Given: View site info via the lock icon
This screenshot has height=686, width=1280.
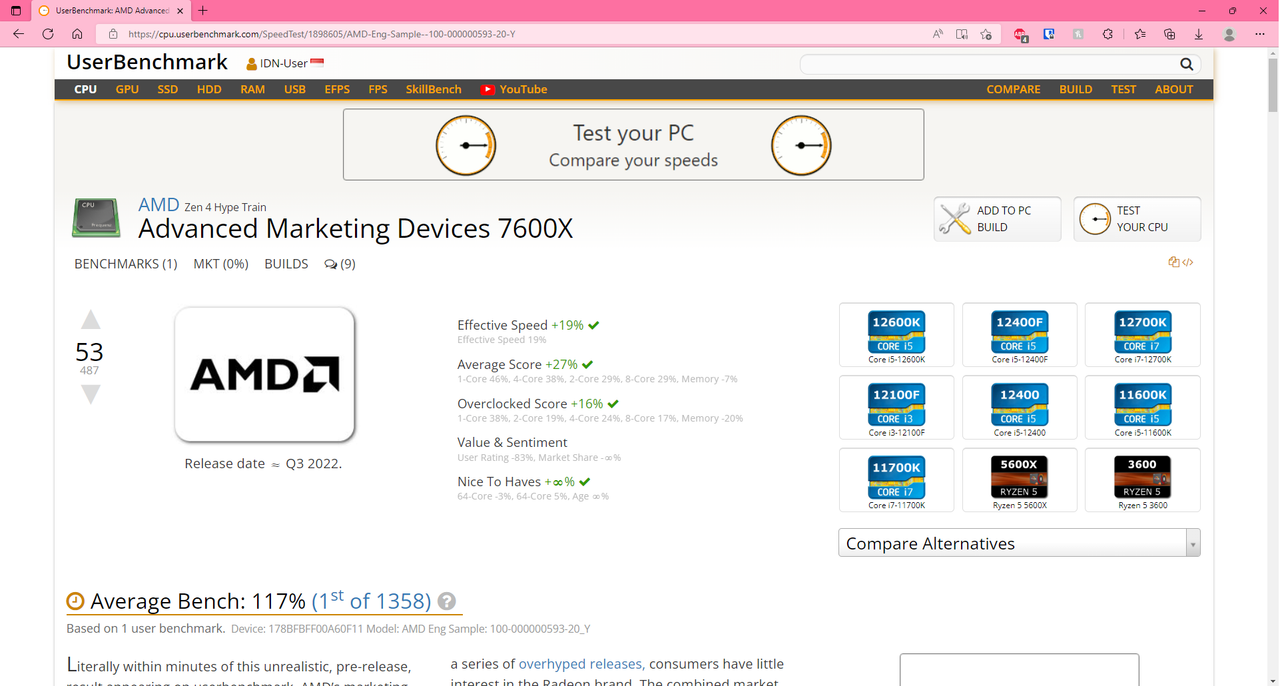Looking at the screenshot, I should tap(113, 33).
